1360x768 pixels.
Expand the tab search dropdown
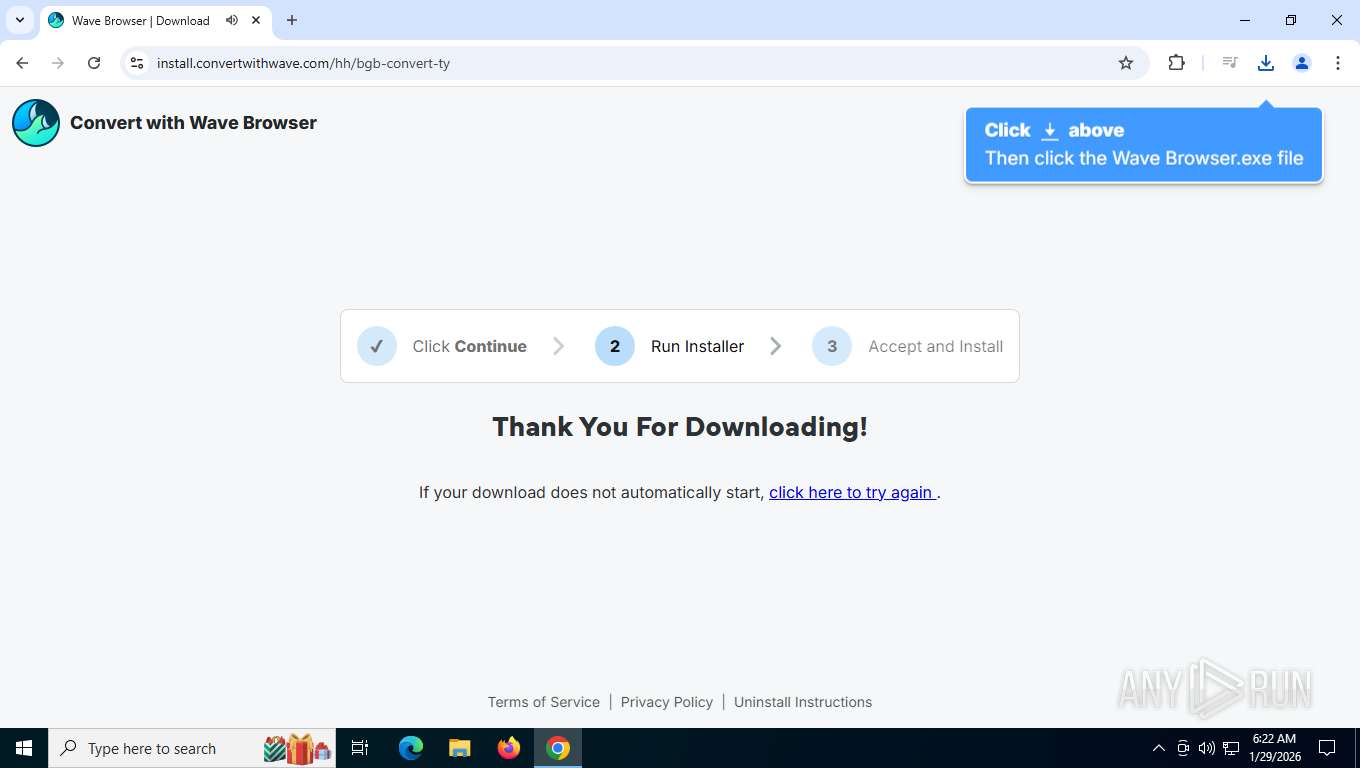tap(19, 20)
